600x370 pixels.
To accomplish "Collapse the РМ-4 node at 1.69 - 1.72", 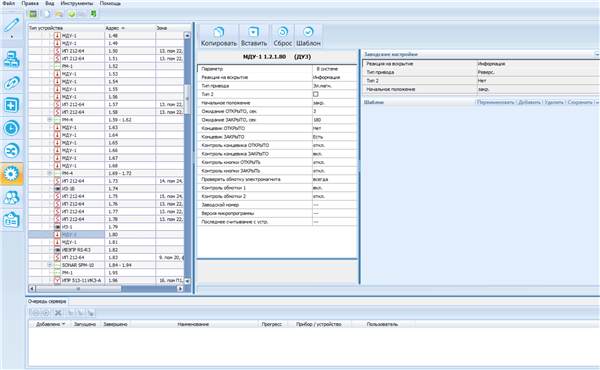I will [49, 173].
